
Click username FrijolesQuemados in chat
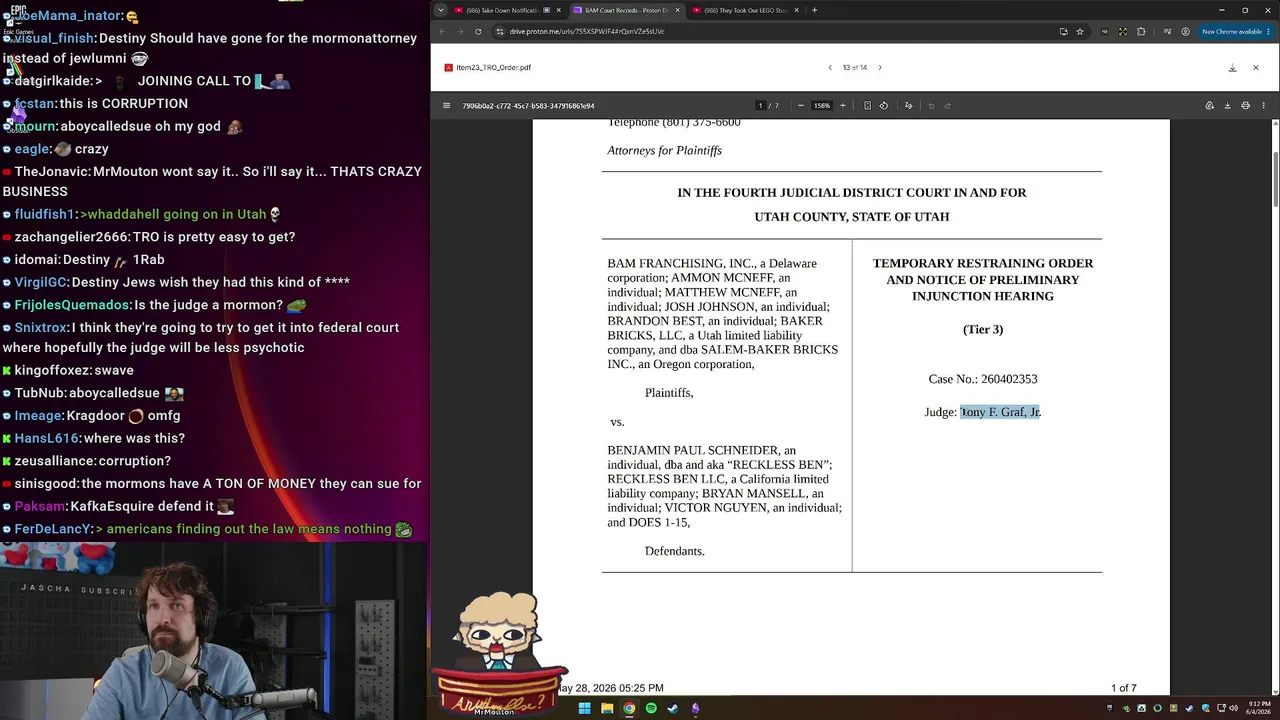(x=71, y=305)
